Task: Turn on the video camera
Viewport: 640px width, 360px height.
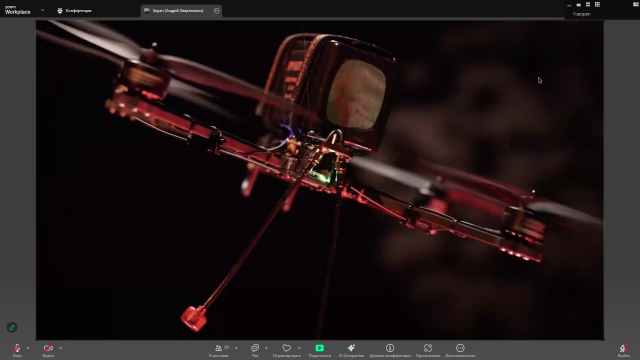Action: pyautogui.click(x=48, y=350)
